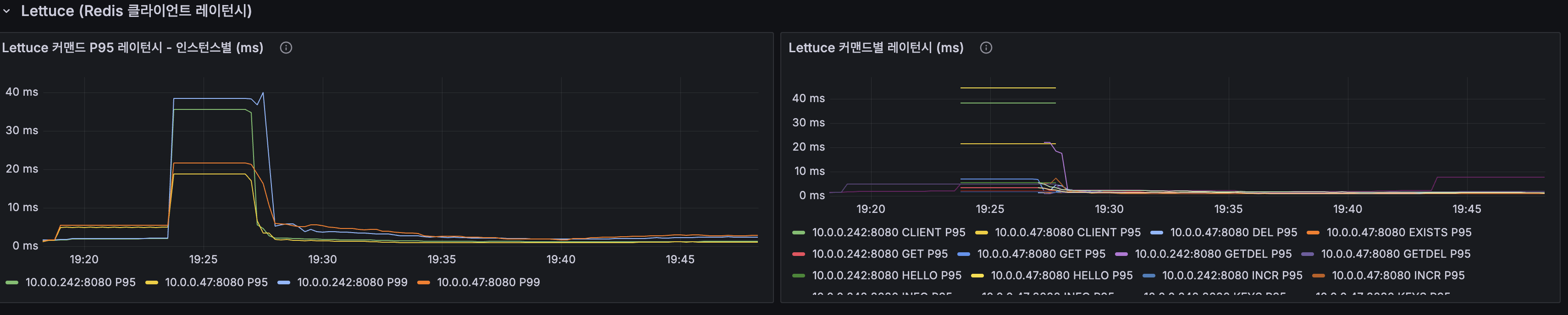The height and width of the screenshot is (315, 1568).
Task: Open panel title Lettuce 커맨드 P95 레이턴시 - 인스턴스별
Action: pyautogui.click(x=133, y=48)
